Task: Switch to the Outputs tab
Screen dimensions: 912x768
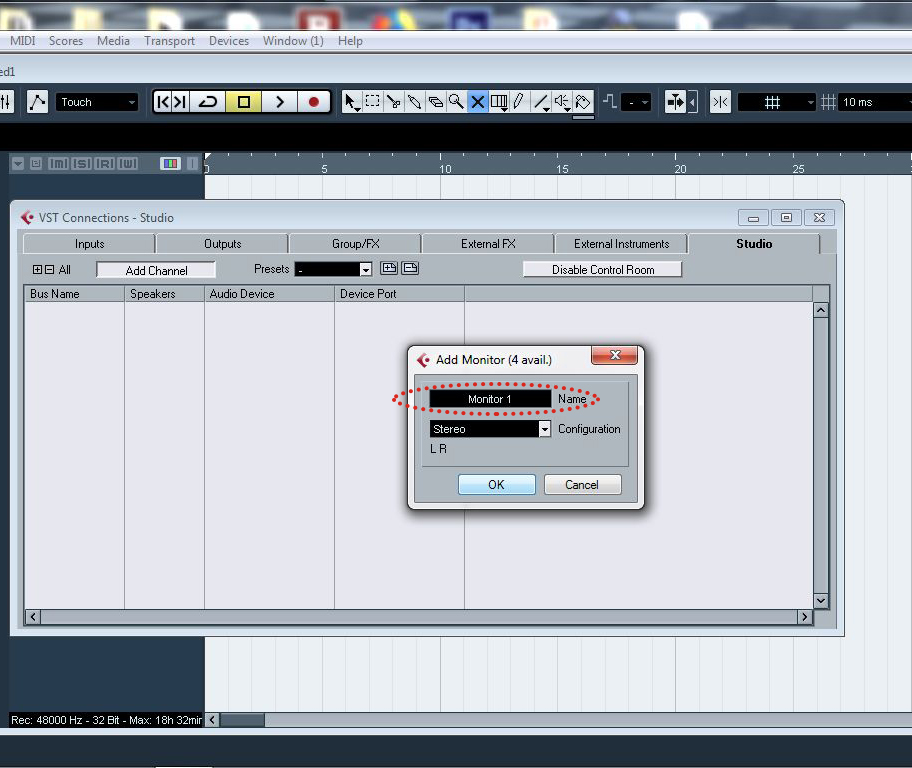Action: click(x=222, y=244)
